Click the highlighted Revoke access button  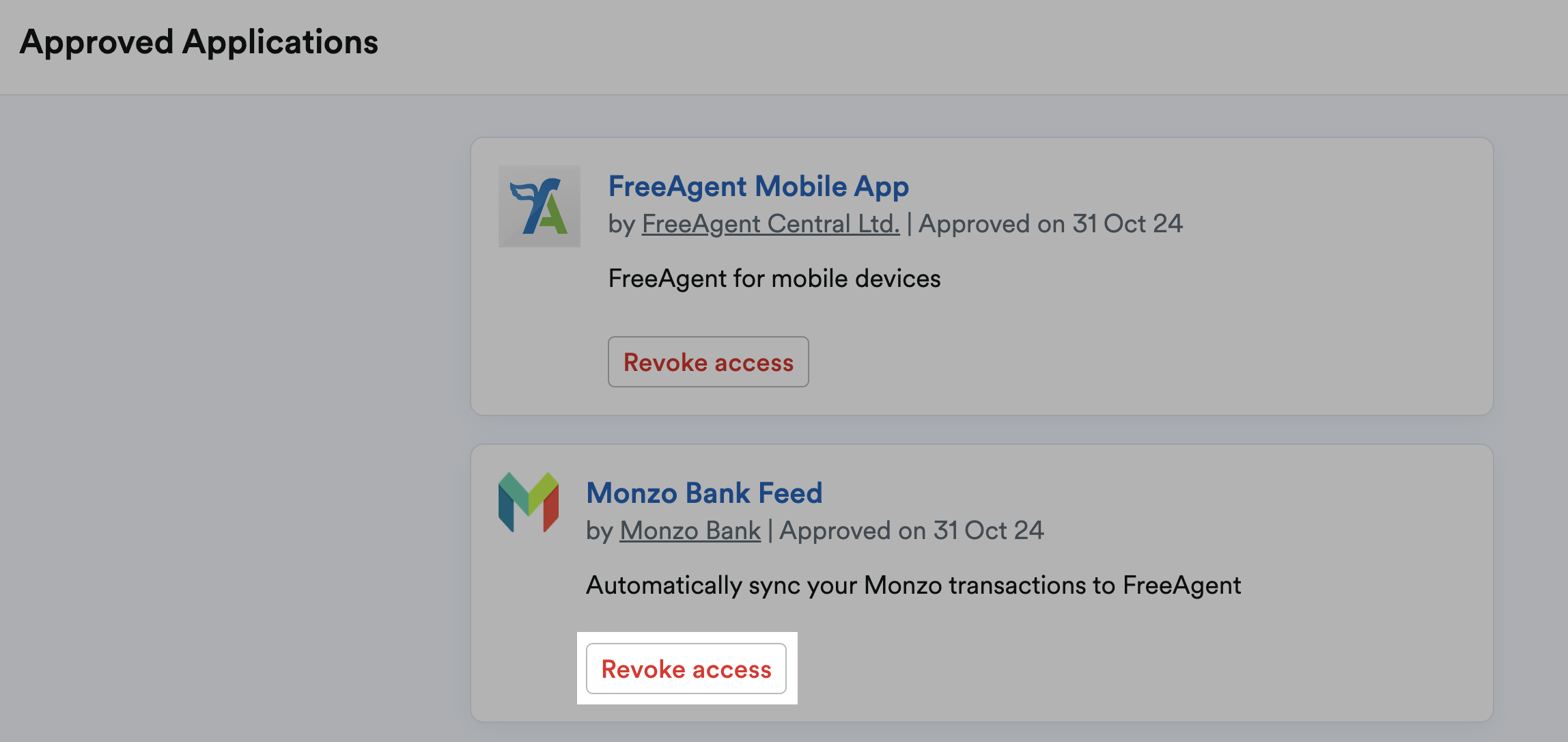[x=686, y=669]
